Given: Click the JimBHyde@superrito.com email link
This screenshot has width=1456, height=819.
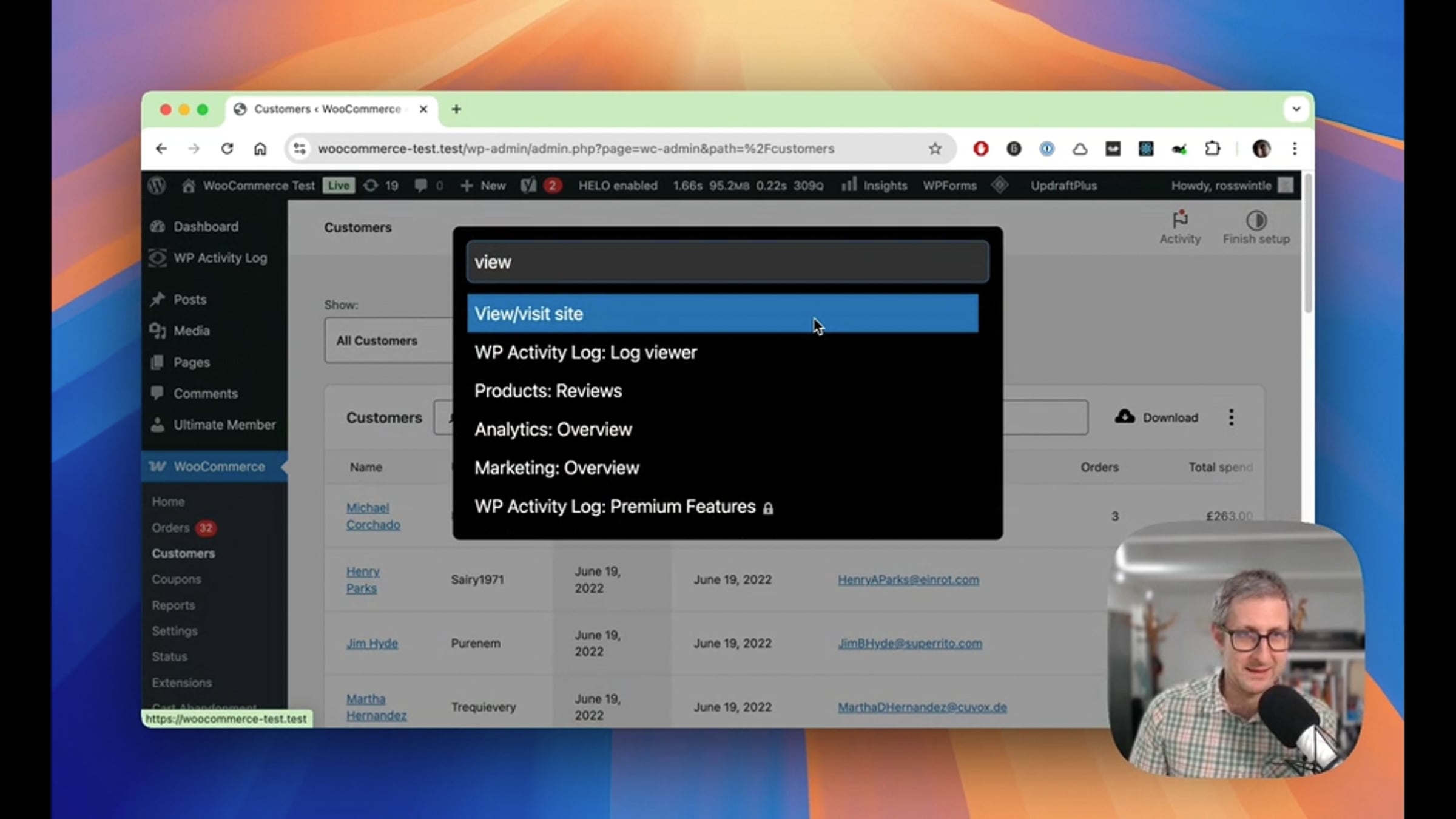Looking at the screenshot, I should point(910,643).
